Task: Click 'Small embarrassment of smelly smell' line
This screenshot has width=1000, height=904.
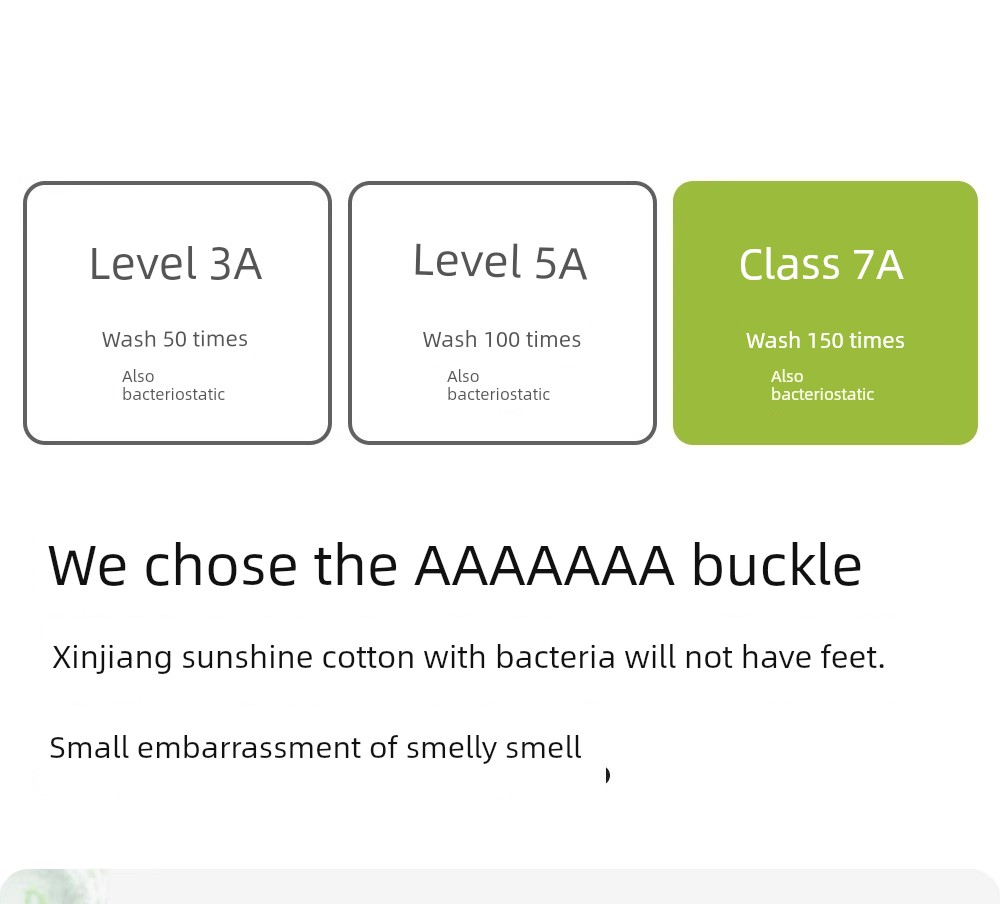Action: click(x=315, y=748)
